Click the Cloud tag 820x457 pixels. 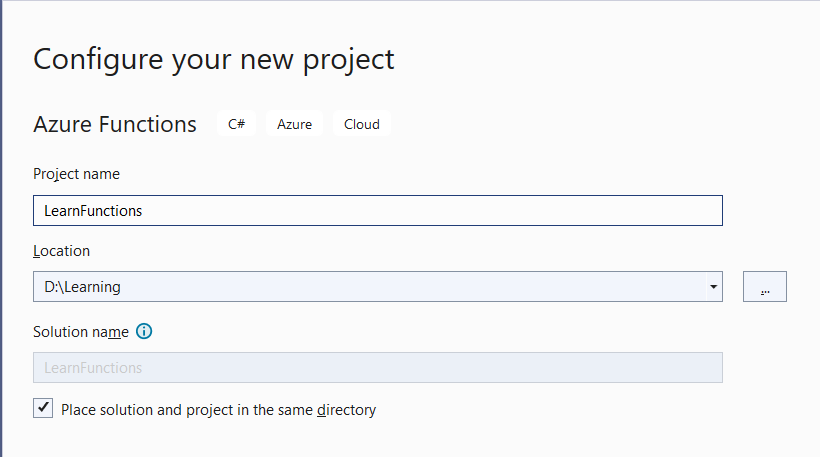(362, 124)
